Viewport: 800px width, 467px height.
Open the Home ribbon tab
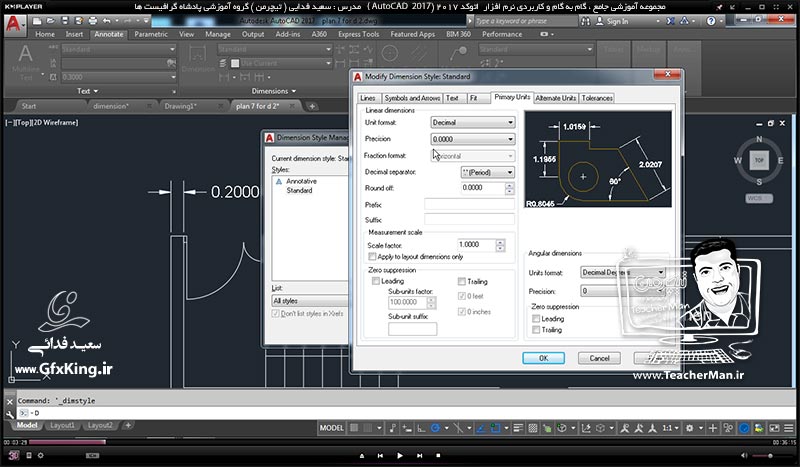click(45, 34)
